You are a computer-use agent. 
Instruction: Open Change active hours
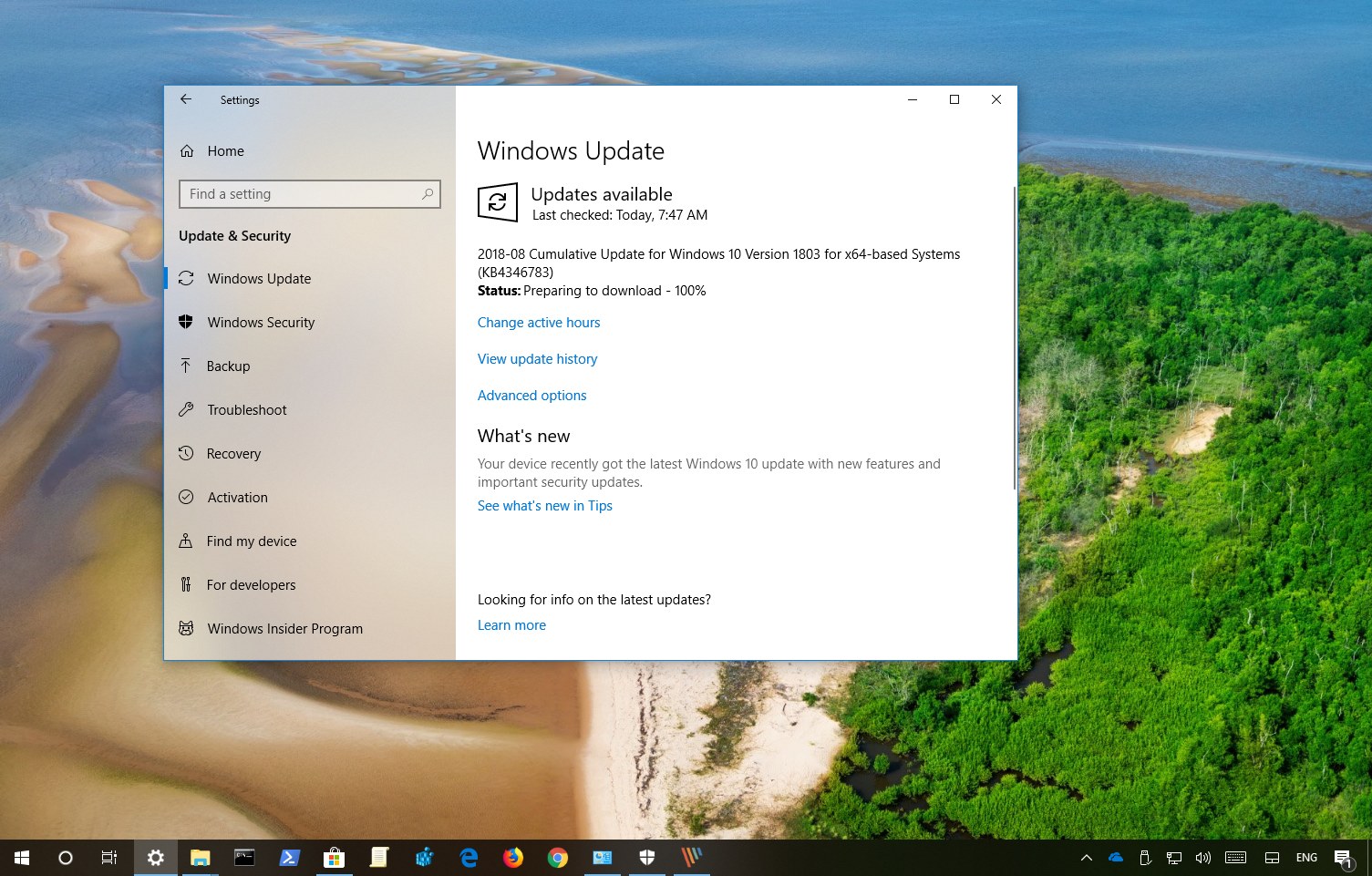(x=538, y=322)
